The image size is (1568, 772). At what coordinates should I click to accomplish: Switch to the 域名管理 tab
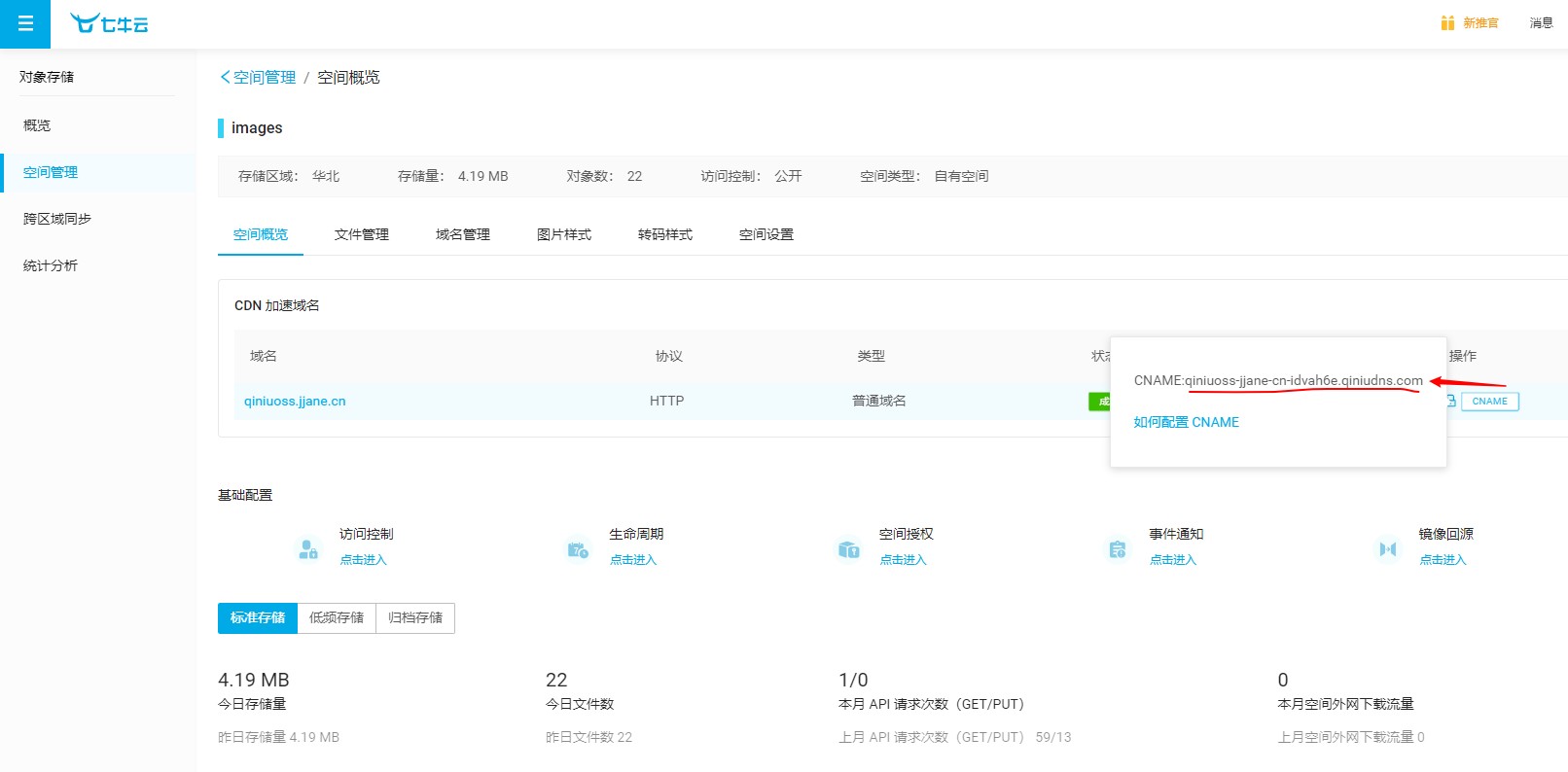(x=463, y=234)
